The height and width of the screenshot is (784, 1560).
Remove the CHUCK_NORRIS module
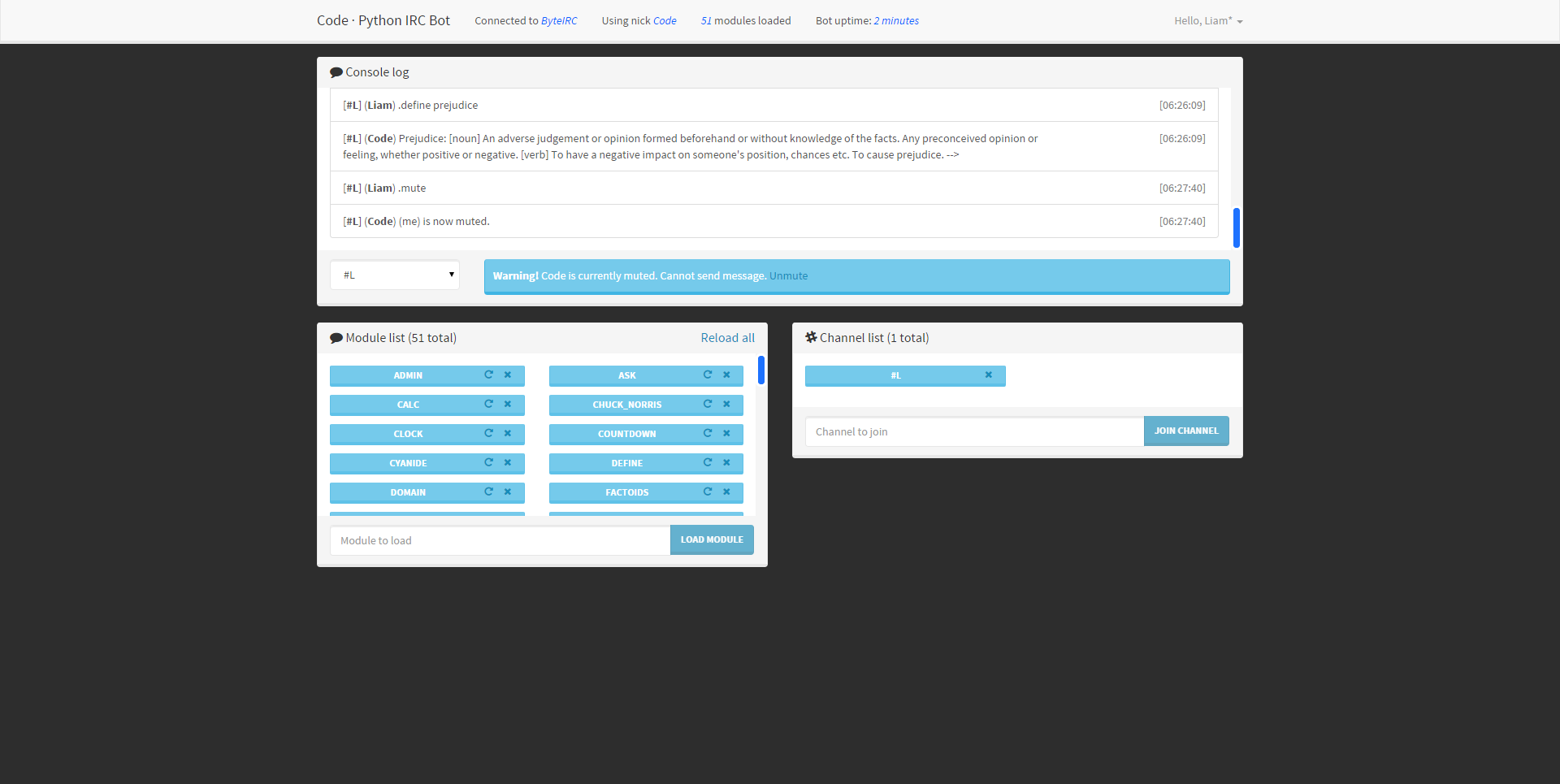point(726,405)
